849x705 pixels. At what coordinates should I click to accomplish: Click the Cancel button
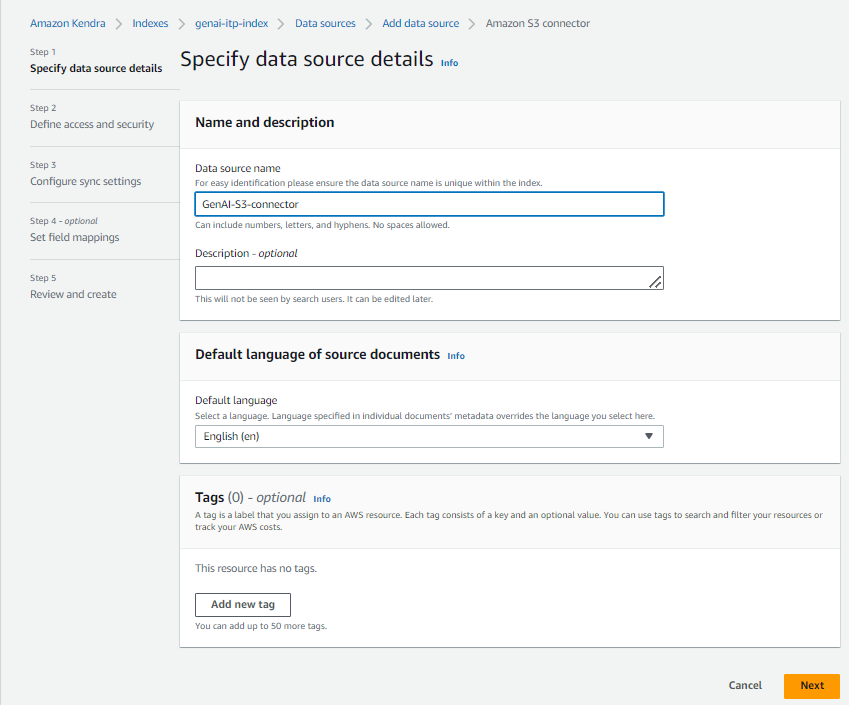[x=745, y=686]
